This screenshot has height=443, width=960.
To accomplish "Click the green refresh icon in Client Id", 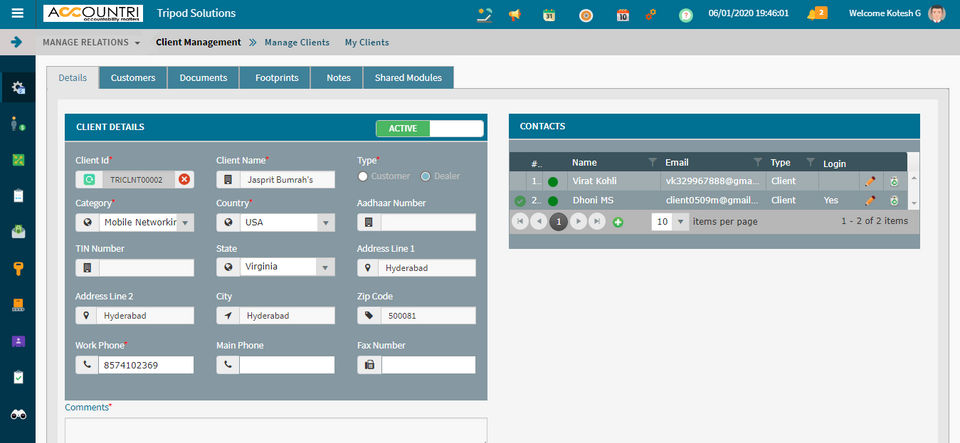I will pos(88,179).
